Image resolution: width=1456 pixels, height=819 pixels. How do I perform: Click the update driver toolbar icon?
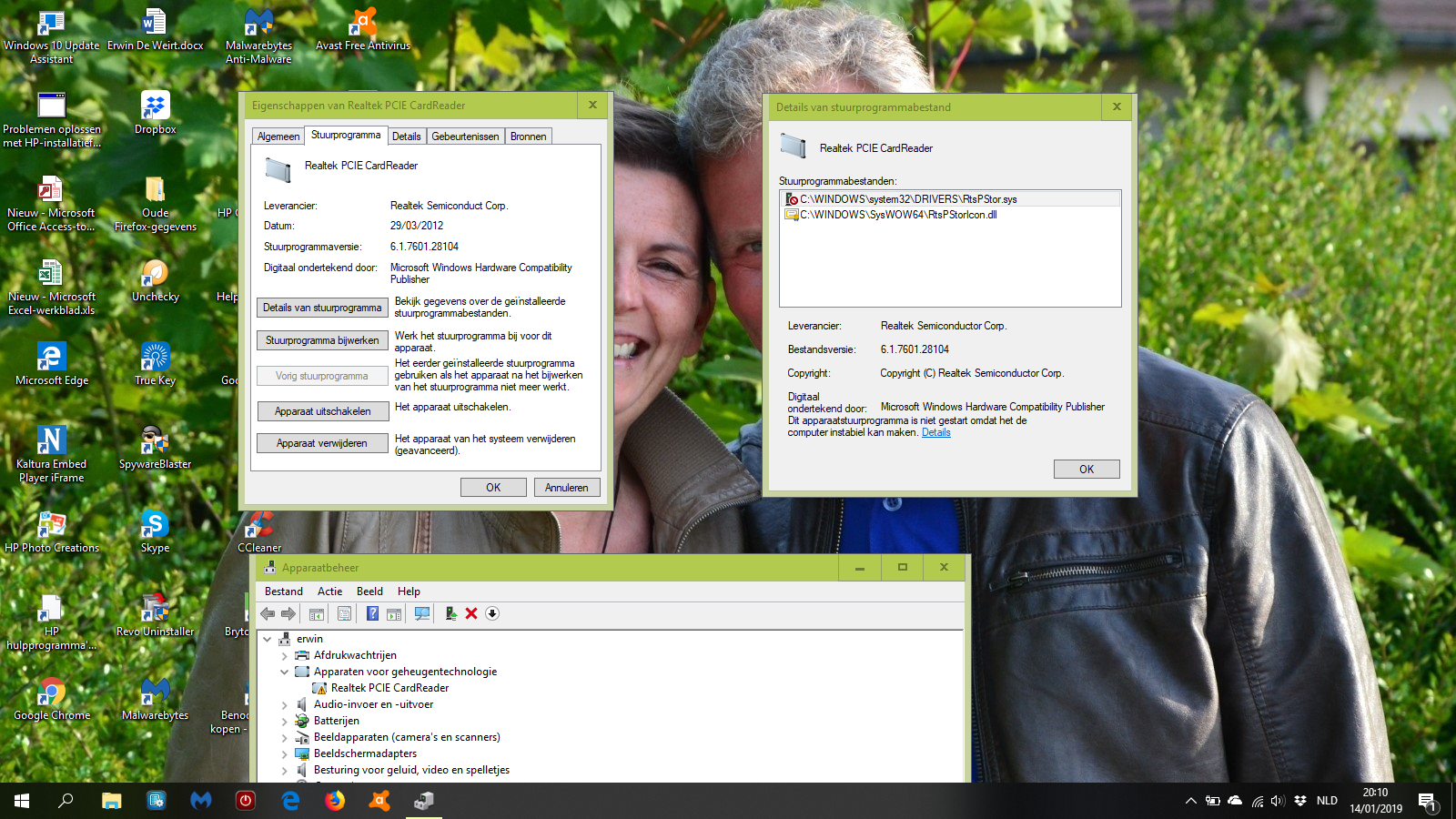[450, 613]
